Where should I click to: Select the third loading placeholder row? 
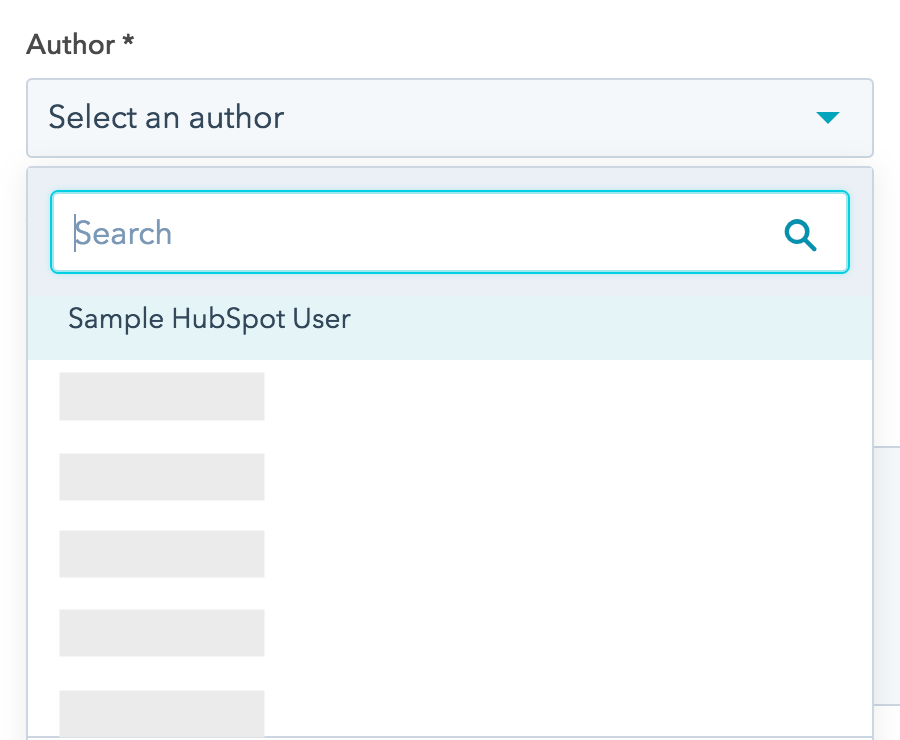[x=162, y=553]
